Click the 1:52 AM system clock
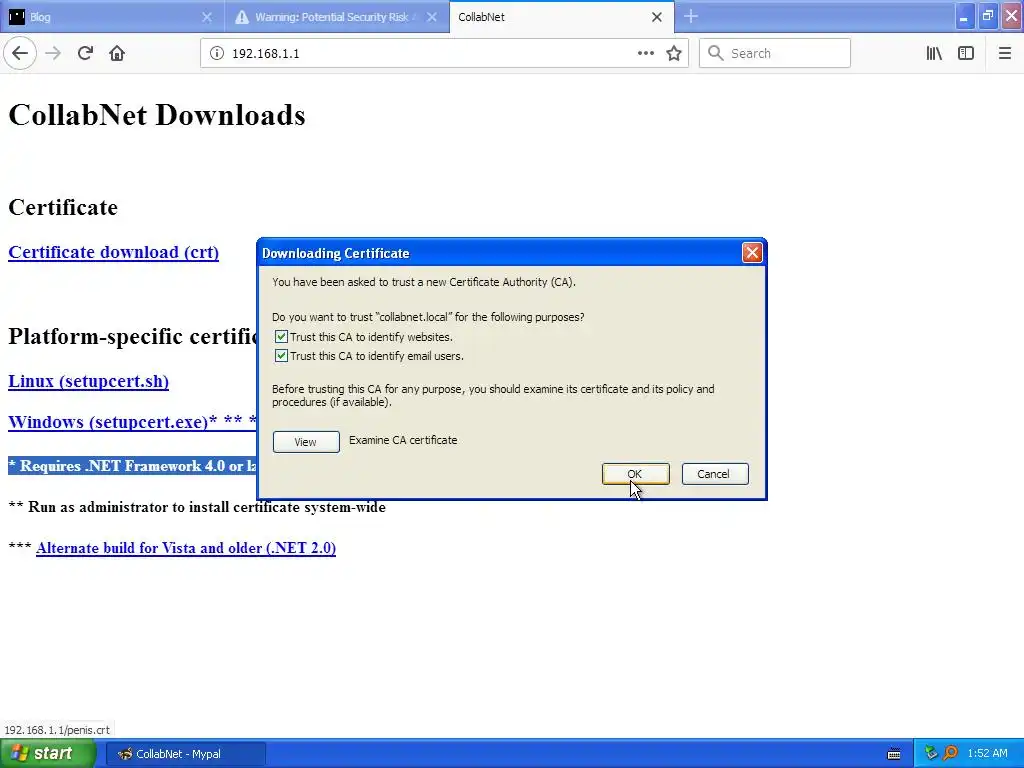Screen dimensions: 1024x768 [987, 754]
